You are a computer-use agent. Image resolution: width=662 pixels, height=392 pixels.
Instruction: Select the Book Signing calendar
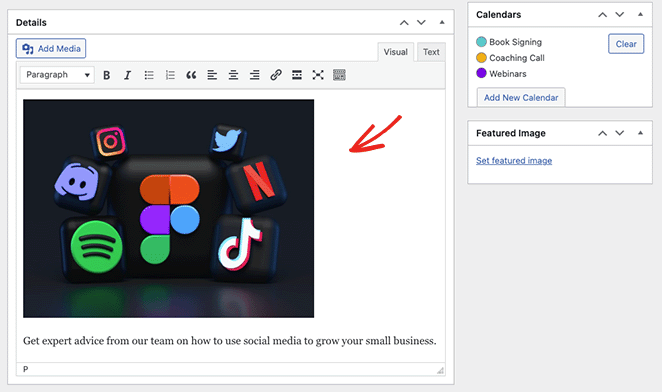[509, 42]
